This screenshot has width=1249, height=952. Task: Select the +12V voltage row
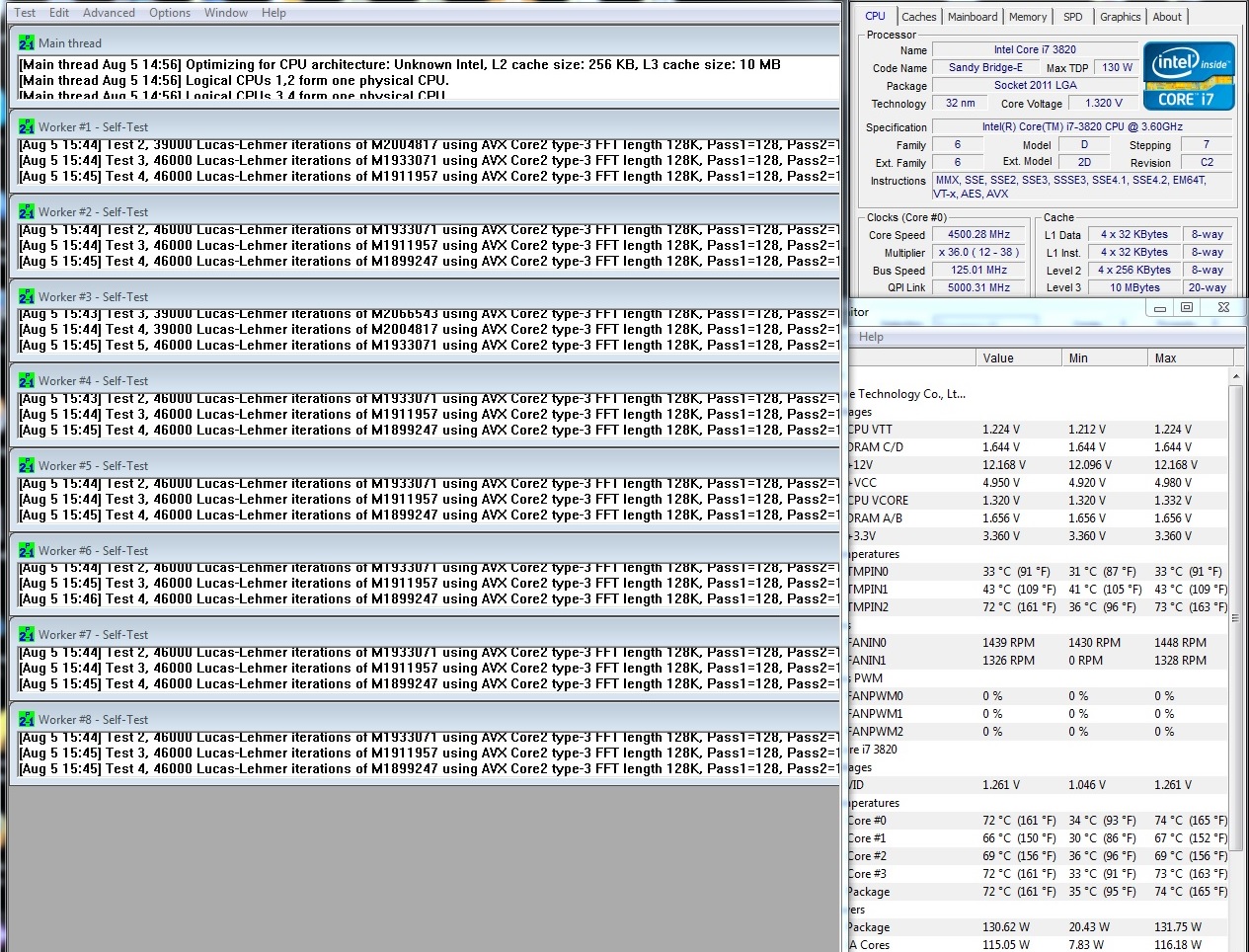1039,465
